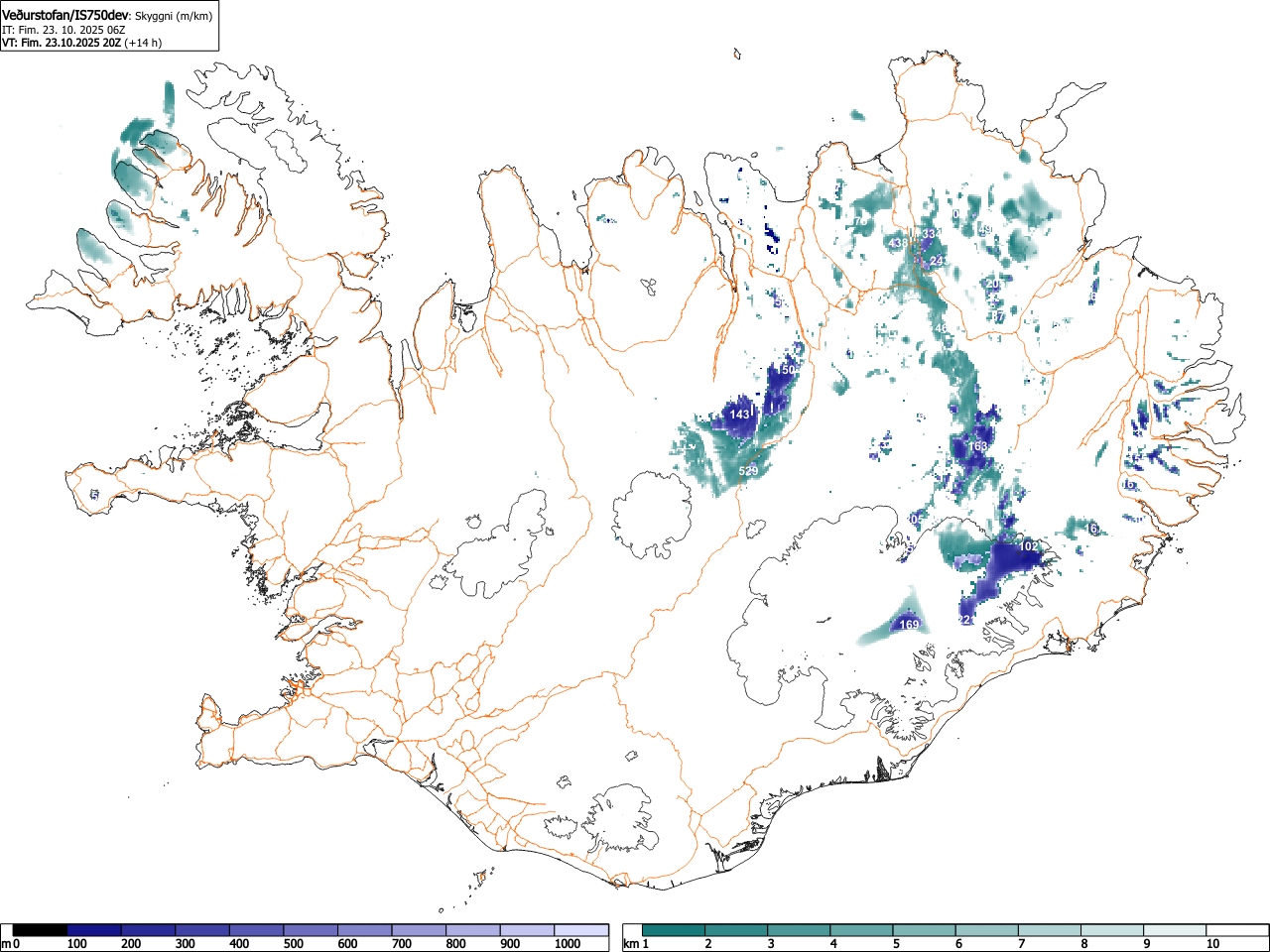Select the 9–10 km palest teal swatch

click(1175, 930)
